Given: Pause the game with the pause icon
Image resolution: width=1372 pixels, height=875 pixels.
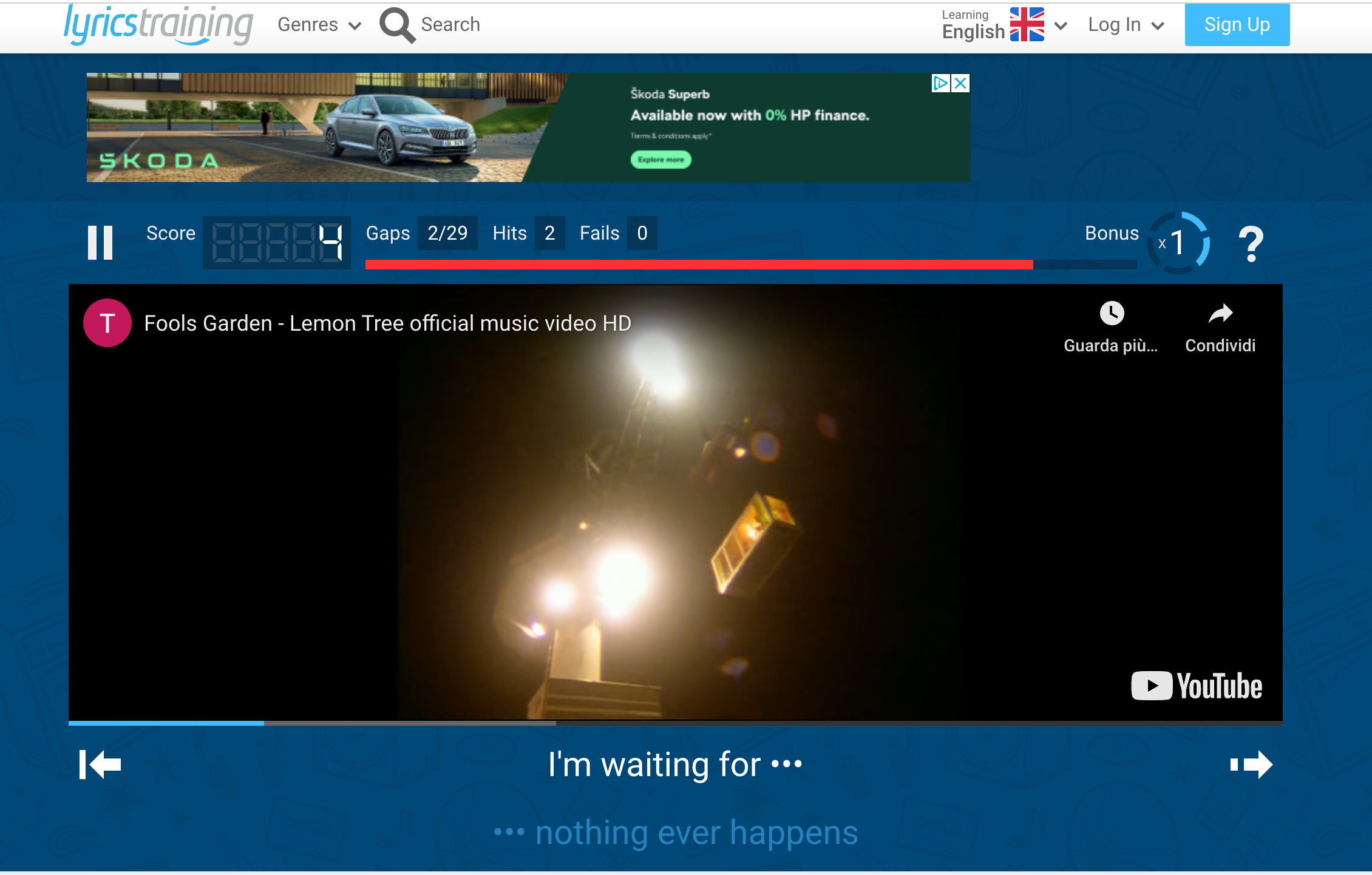Looking at the screenshot, I should click(x=101, y=243).
